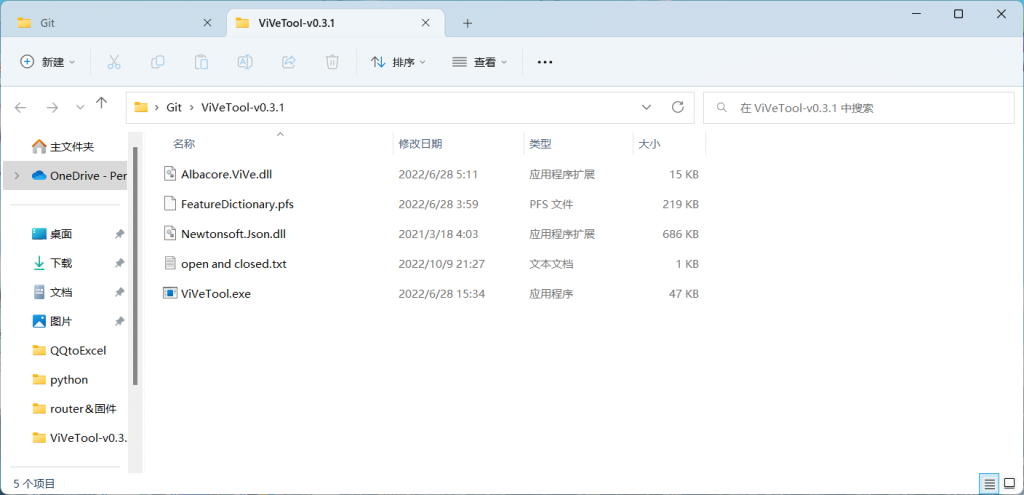
Task: Click the Copy icon in toolbar
Action: pyautogui.click(x=157, y=62)
